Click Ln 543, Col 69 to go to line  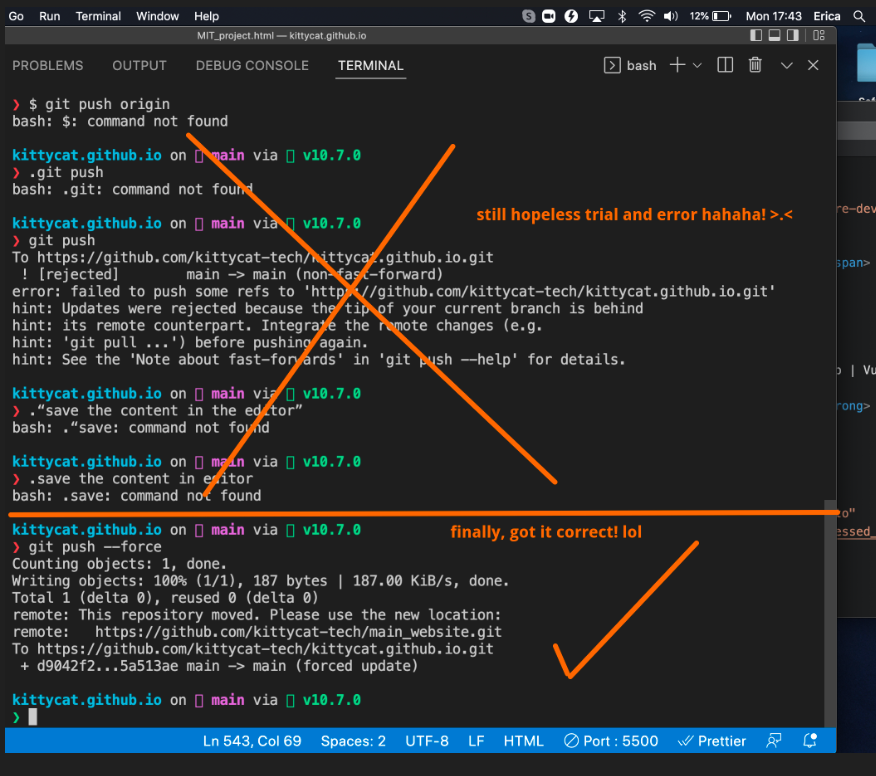pyautogui.click(x=258, y=741)
